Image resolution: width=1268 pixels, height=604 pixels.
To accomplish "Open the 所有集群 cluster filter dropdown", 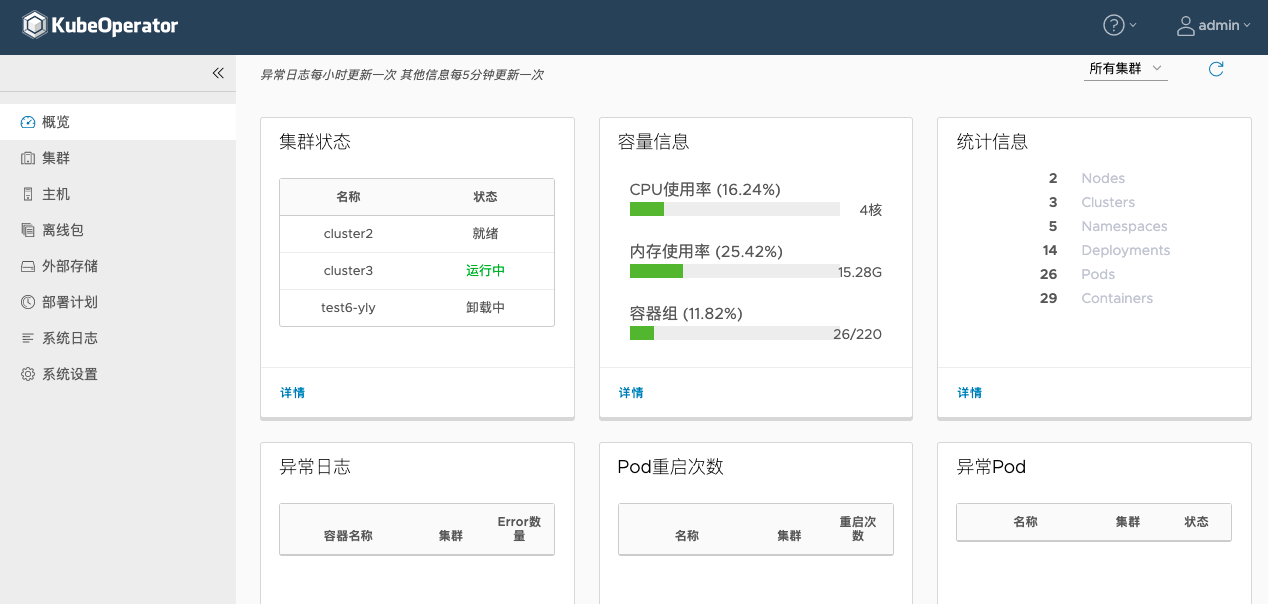I will click(1125, 69).
